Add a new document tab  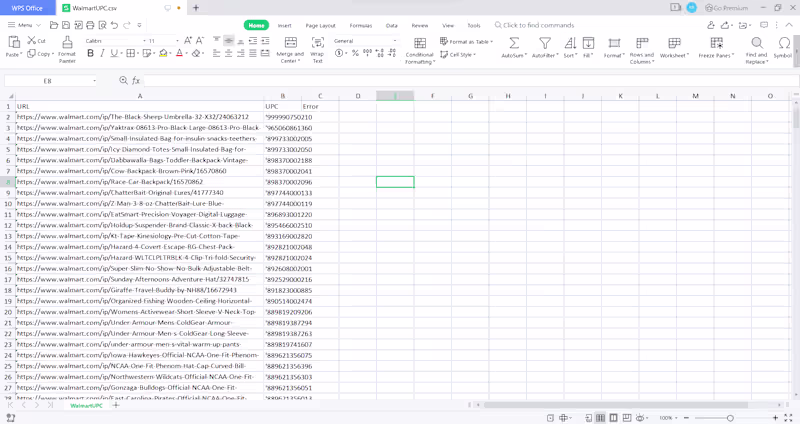[196, 8]
